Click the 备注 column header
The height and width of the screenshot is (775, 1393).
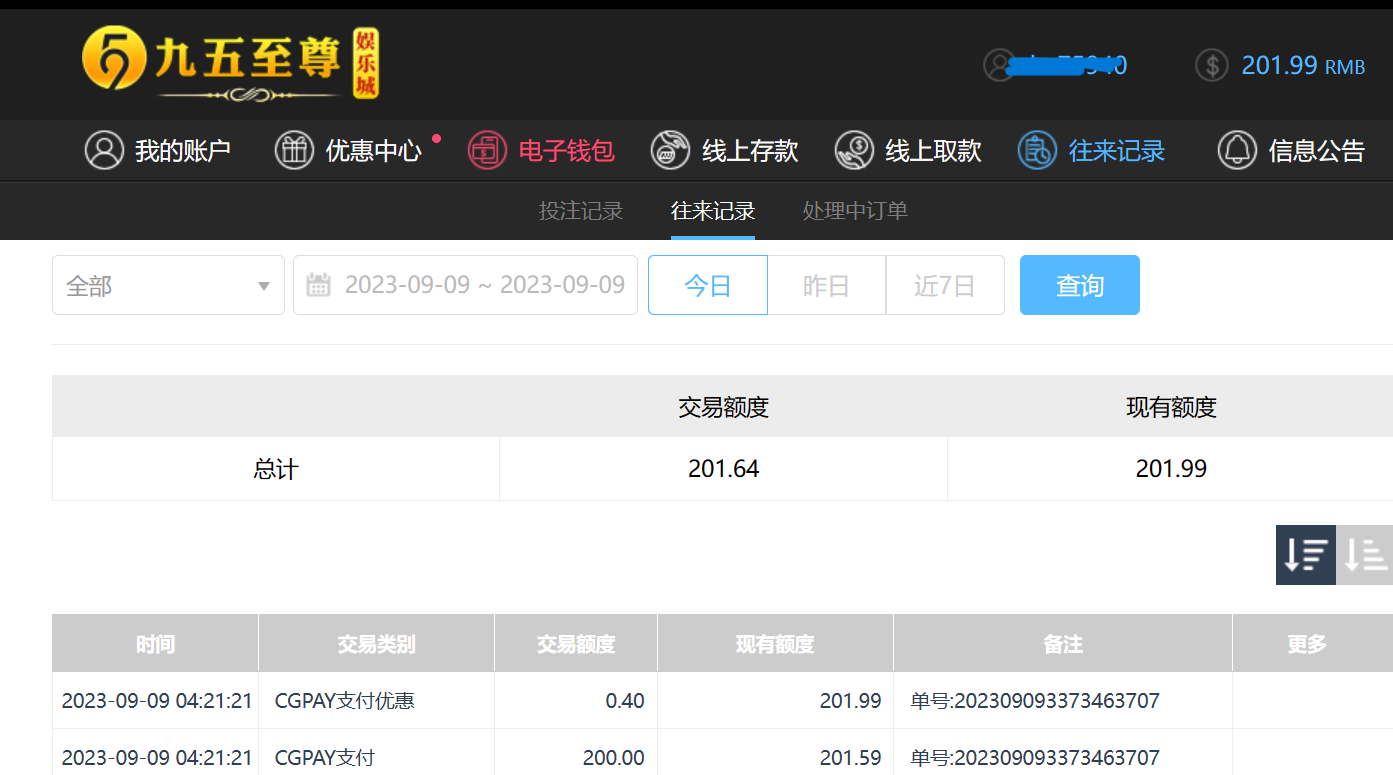click(1063, 644)
